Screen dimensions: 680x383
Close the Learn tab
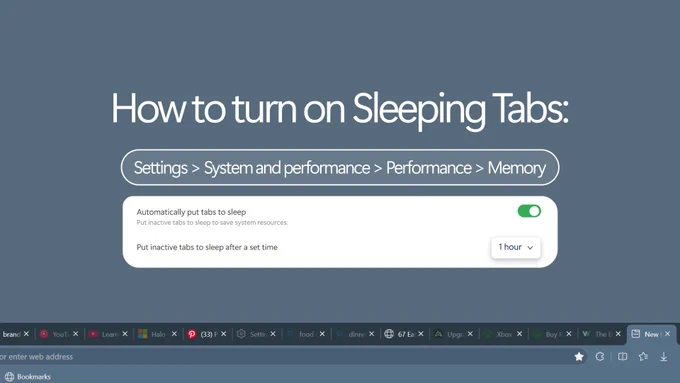pos(125,334)
